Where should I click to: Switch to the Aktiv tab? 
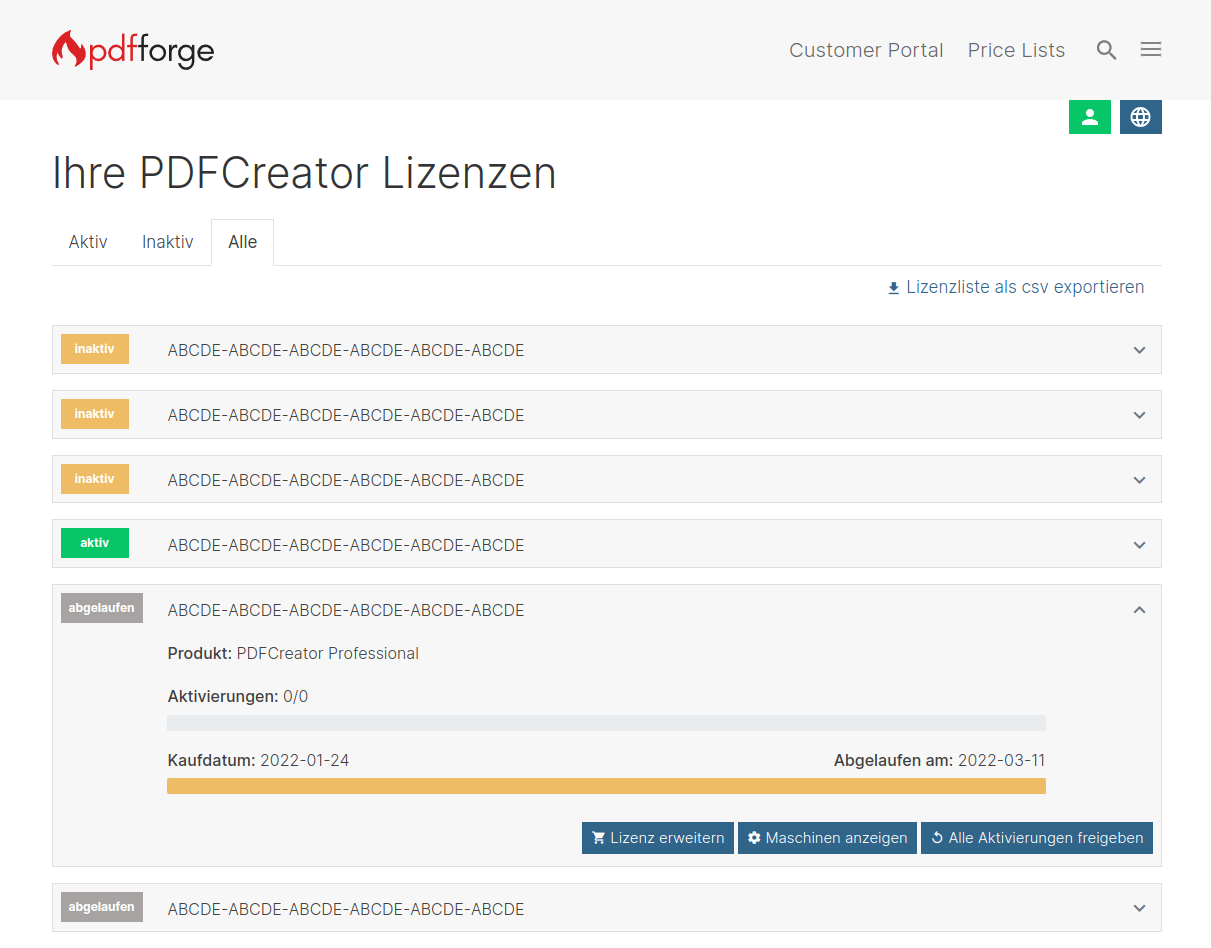tap(88, 242)
